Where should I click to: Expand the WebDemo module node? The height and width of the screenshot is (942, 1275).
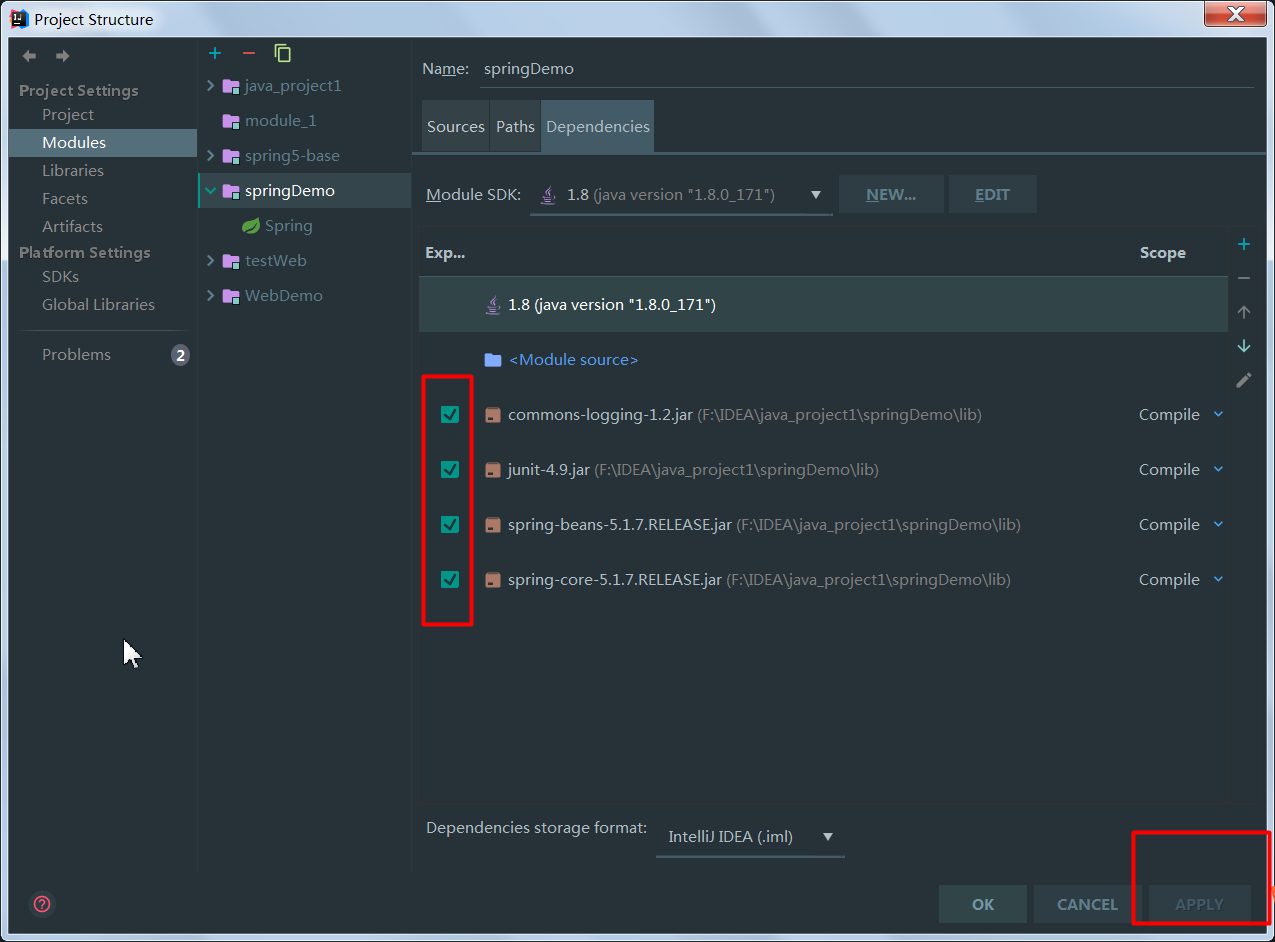(x=210, y=296)
